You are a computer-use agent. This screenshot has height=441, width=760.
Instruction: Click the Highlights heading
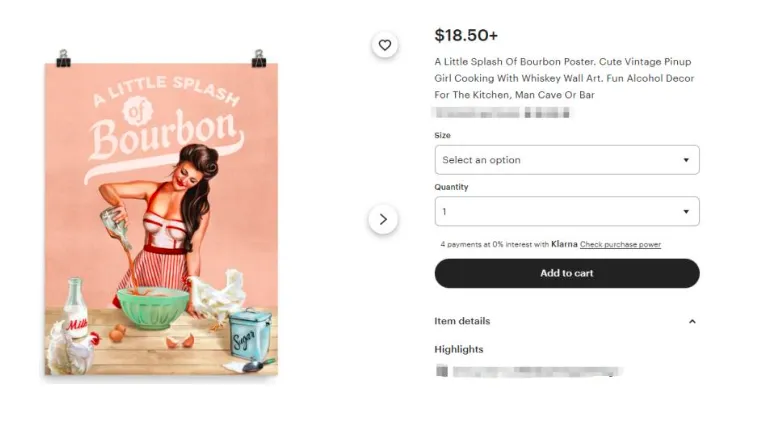[459, 349]
